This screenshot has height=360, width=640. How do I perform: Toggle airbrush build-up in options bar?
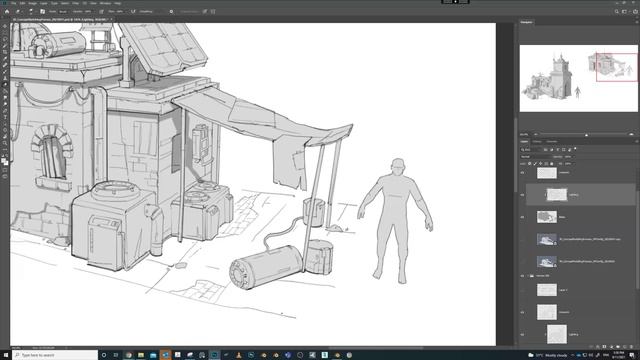[x=133, y=11]
